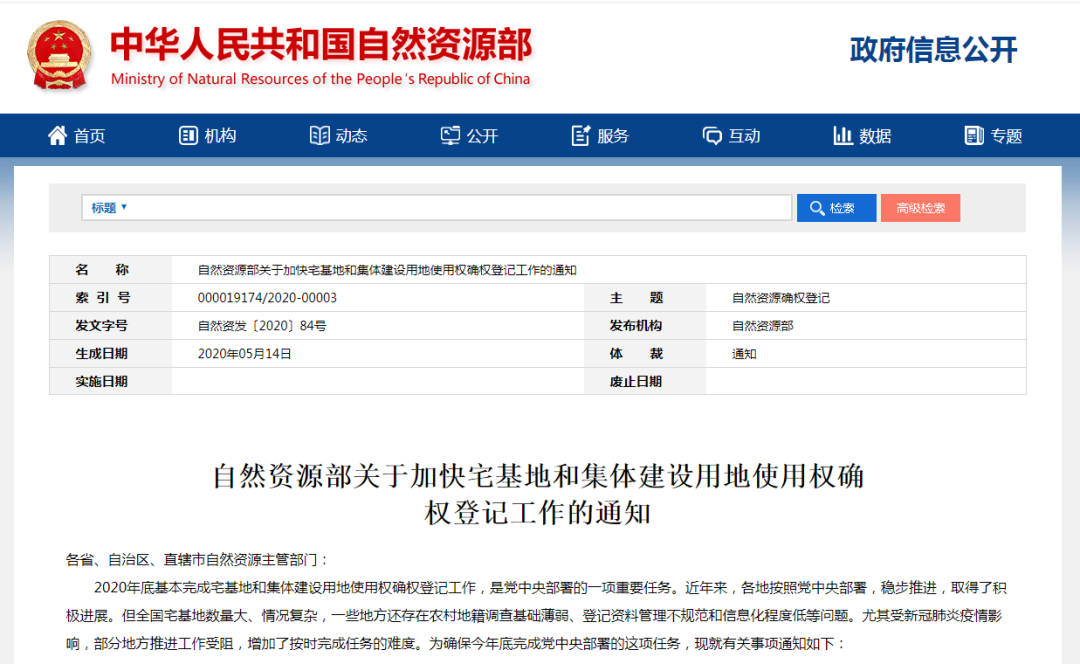Click the paragraph beginning 2020年底基本完成
Image resolution: width=1080 pixels, height=664 pixels.
[537, 615]
